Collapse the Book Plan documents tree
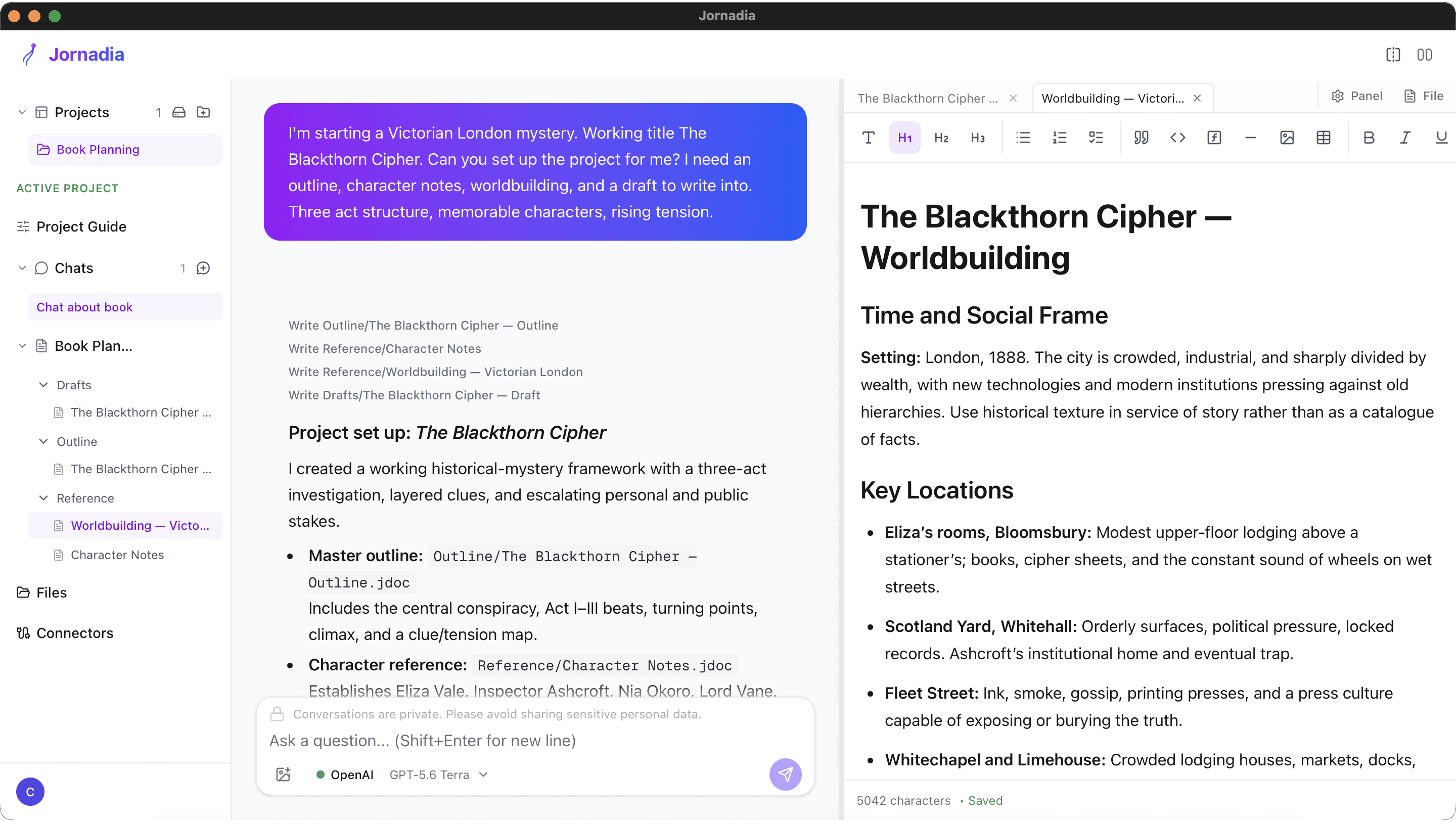Viewport: 1456px width, 821px height. tap(22, 346)
